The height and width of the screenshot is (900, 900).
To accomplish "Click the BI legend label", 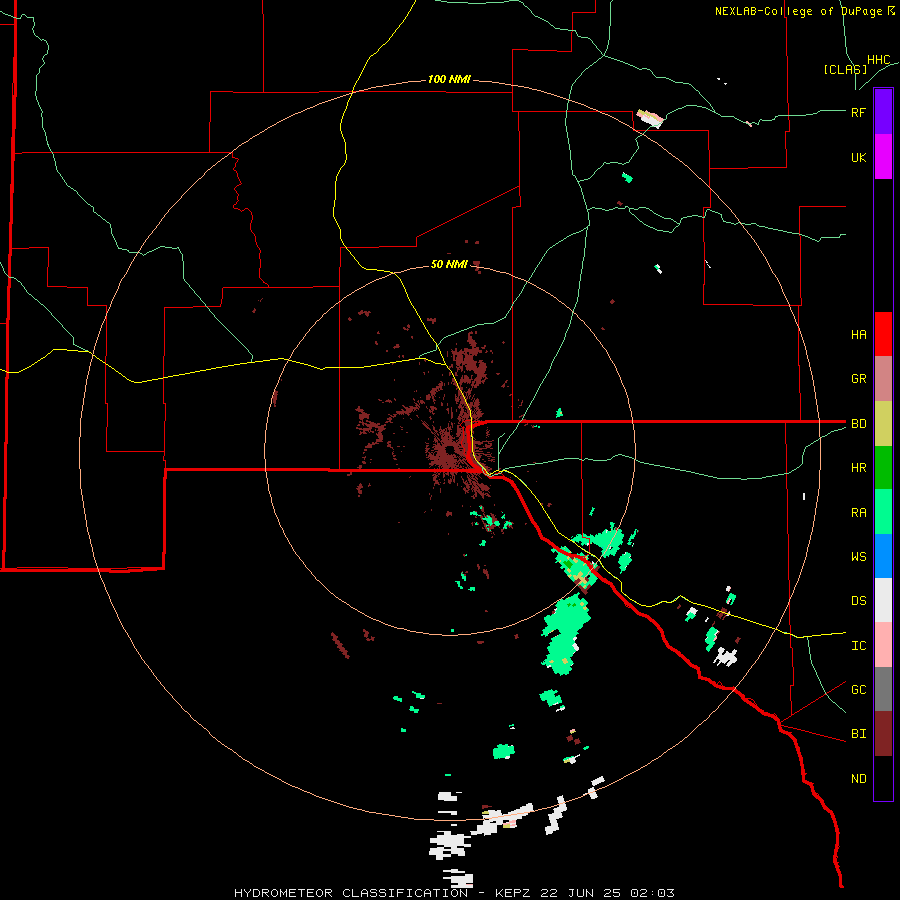I will 859,734.
